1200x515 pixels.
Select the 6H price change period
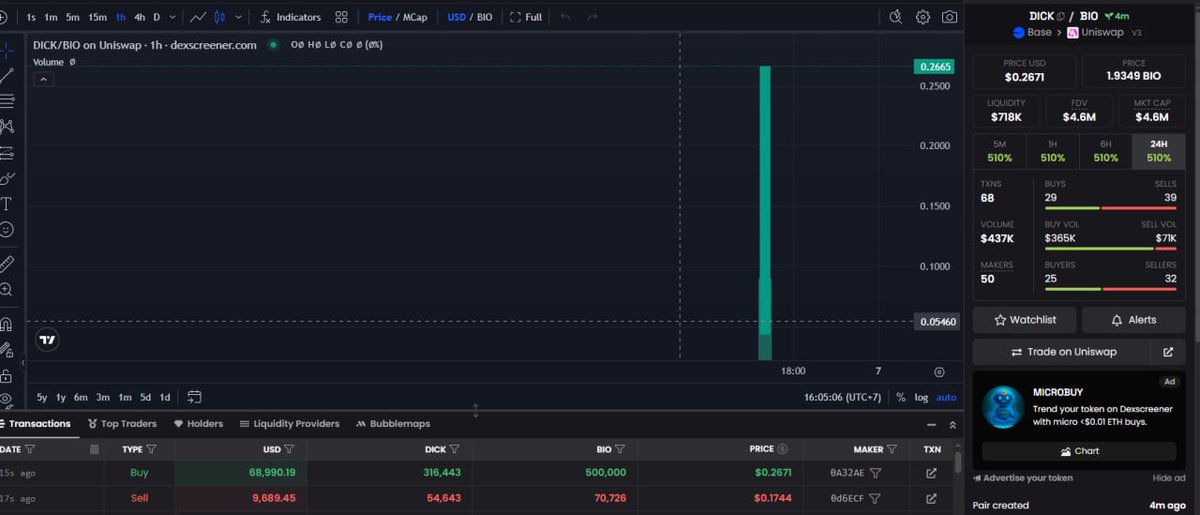(1106, 151)
